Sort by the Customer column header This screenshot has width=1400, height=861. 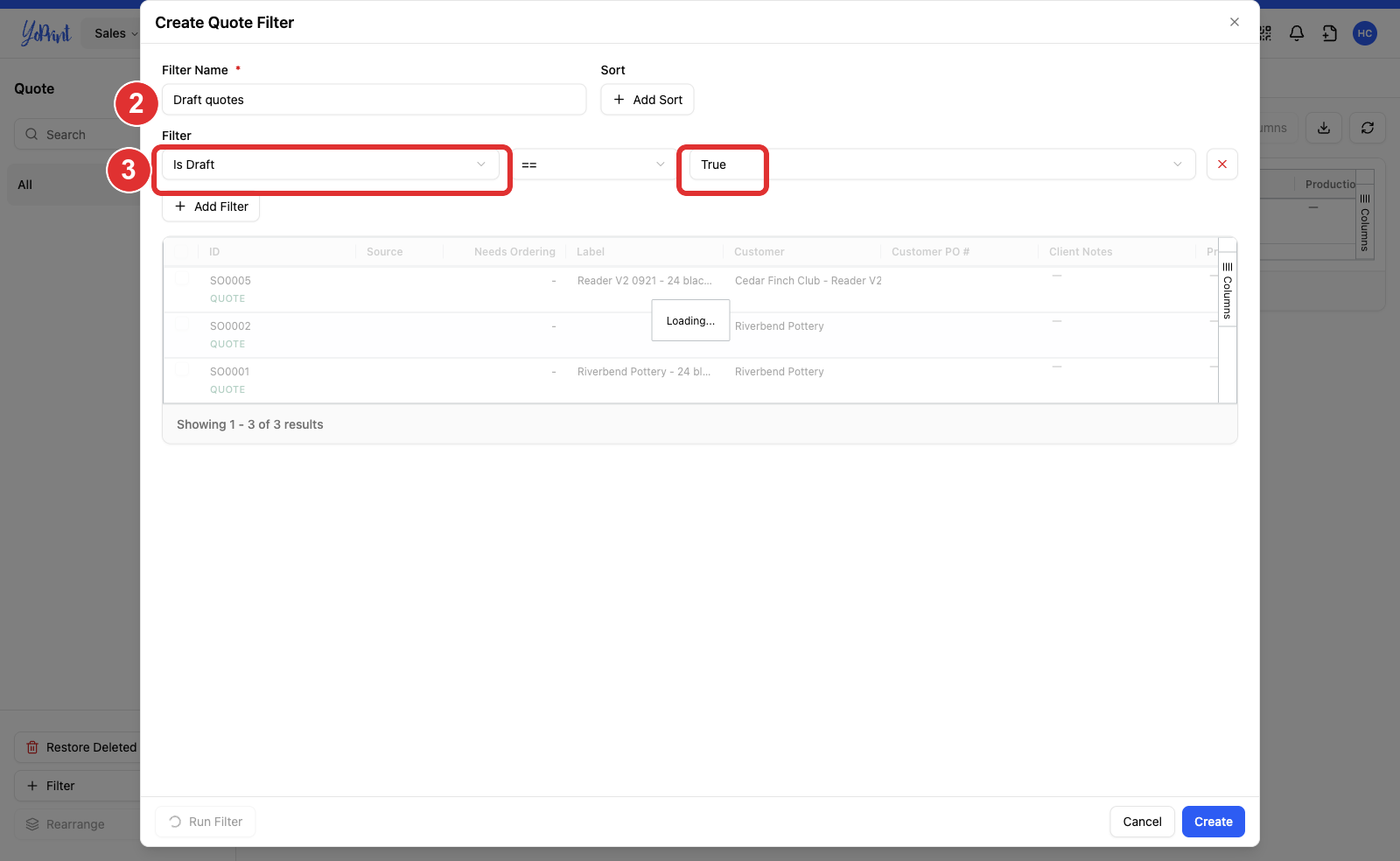(759, 252)
